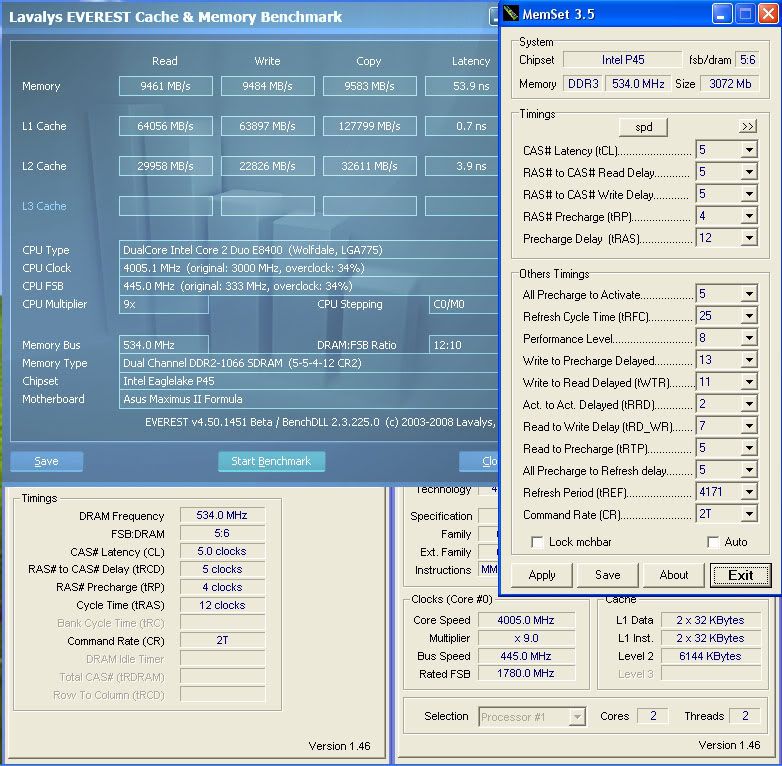Click the L2 Cache Write value 22826 MB/s
Image resolution: width=782 pixels, height=766 pixels.
pyautogui.click(x=268, y=166)
